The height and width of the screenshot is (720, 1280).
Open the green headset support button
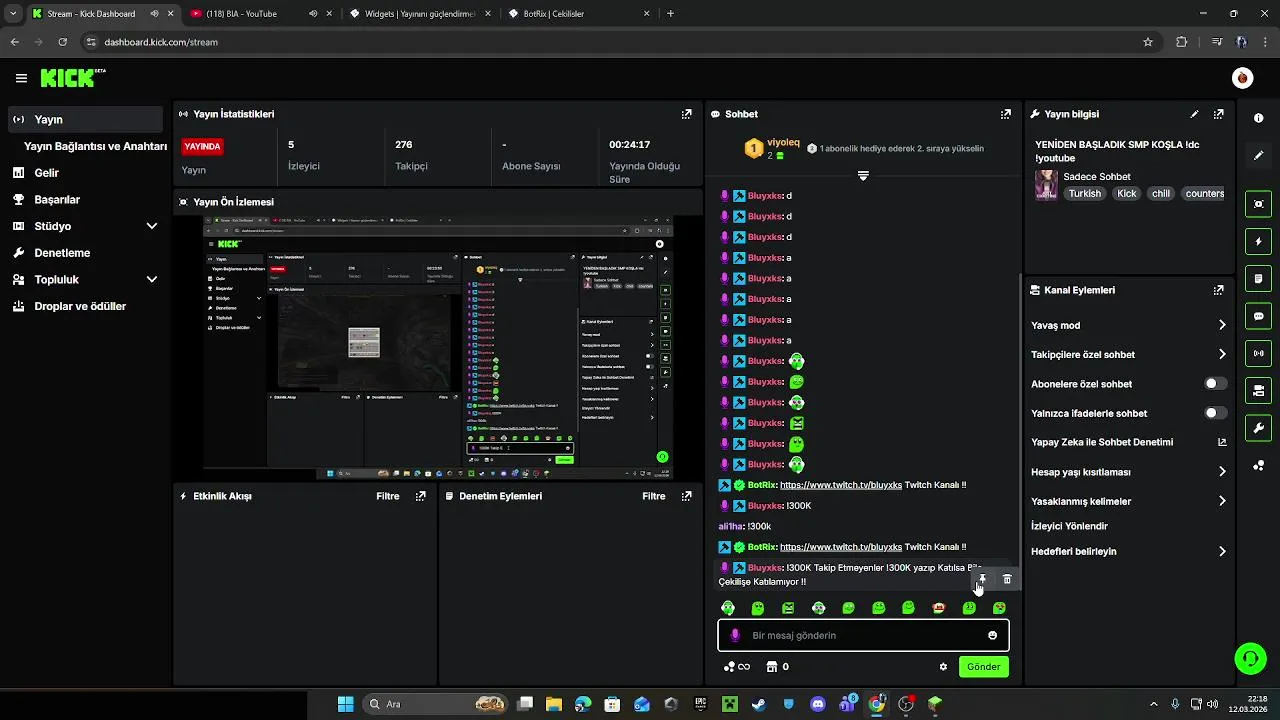click(1250, 658)
